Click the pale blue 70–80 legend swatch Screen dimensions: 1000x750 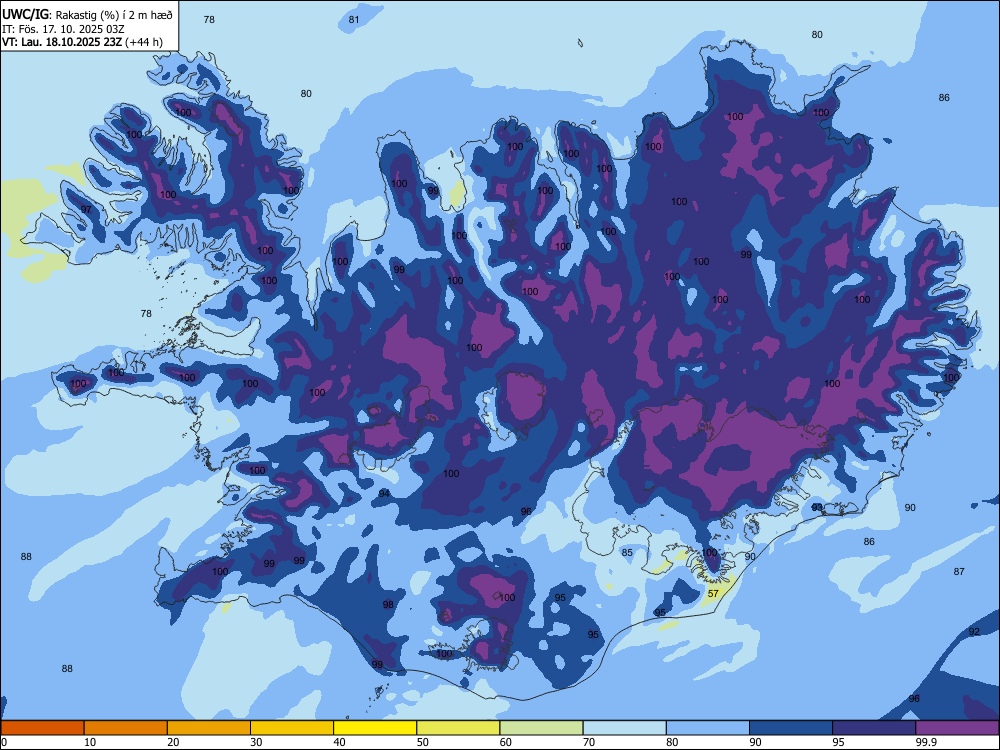(625, 728)
